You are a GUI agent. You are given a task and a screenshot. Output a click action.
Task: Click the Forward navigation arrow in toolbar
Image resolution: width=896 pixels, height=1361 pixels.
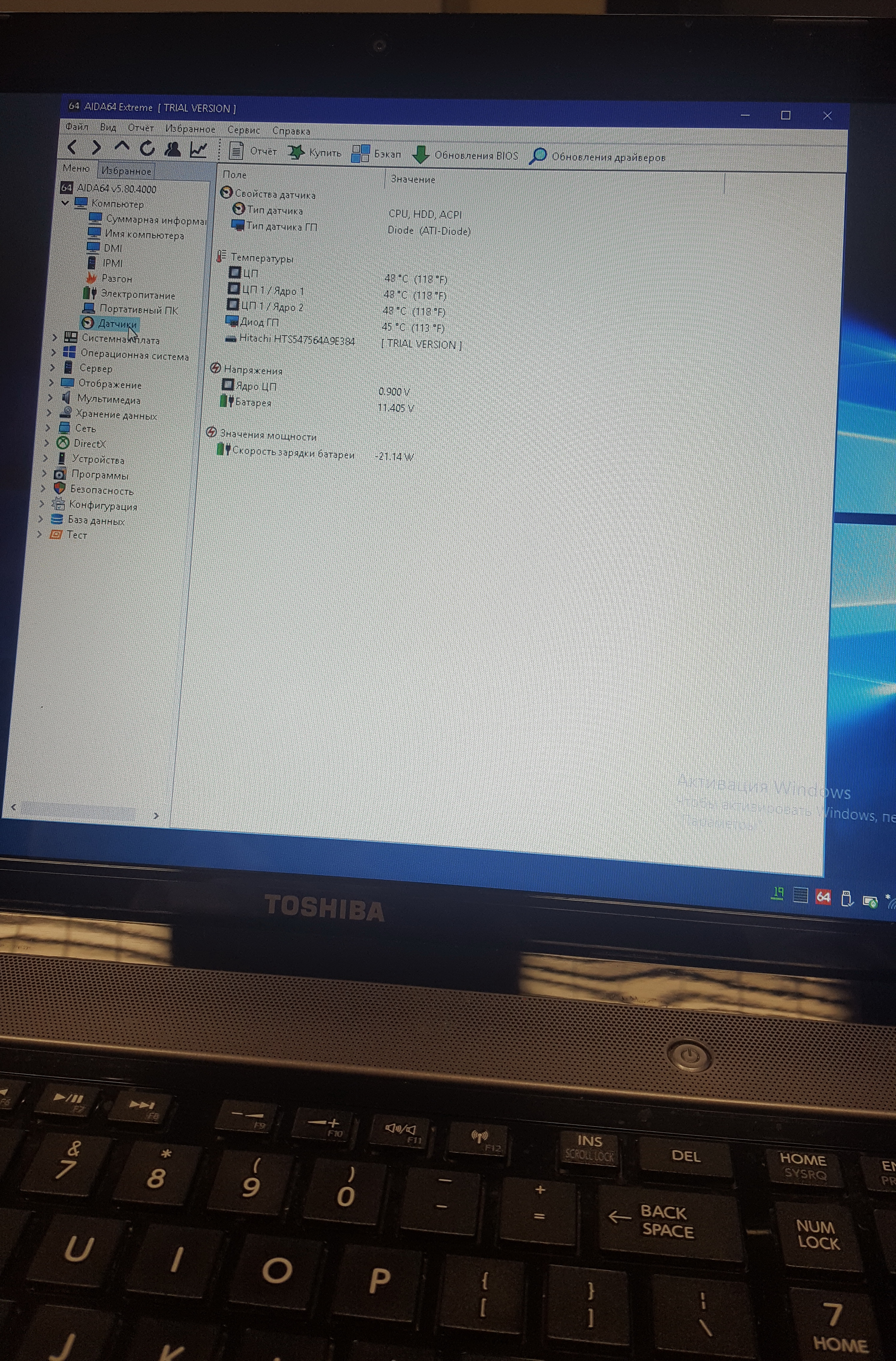click(97, 148)
